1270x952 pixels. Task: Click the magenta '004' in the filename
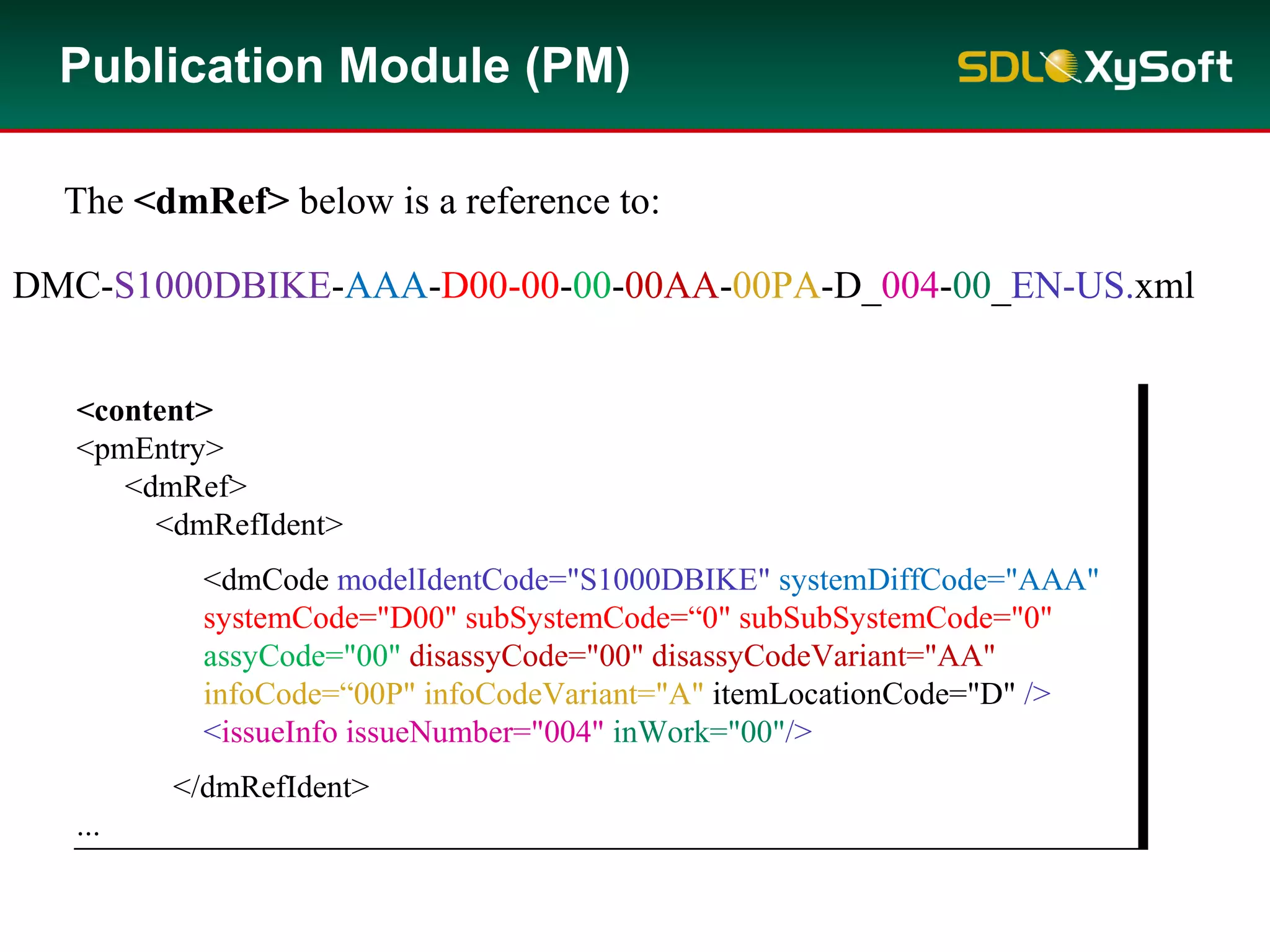pos(910,286)
